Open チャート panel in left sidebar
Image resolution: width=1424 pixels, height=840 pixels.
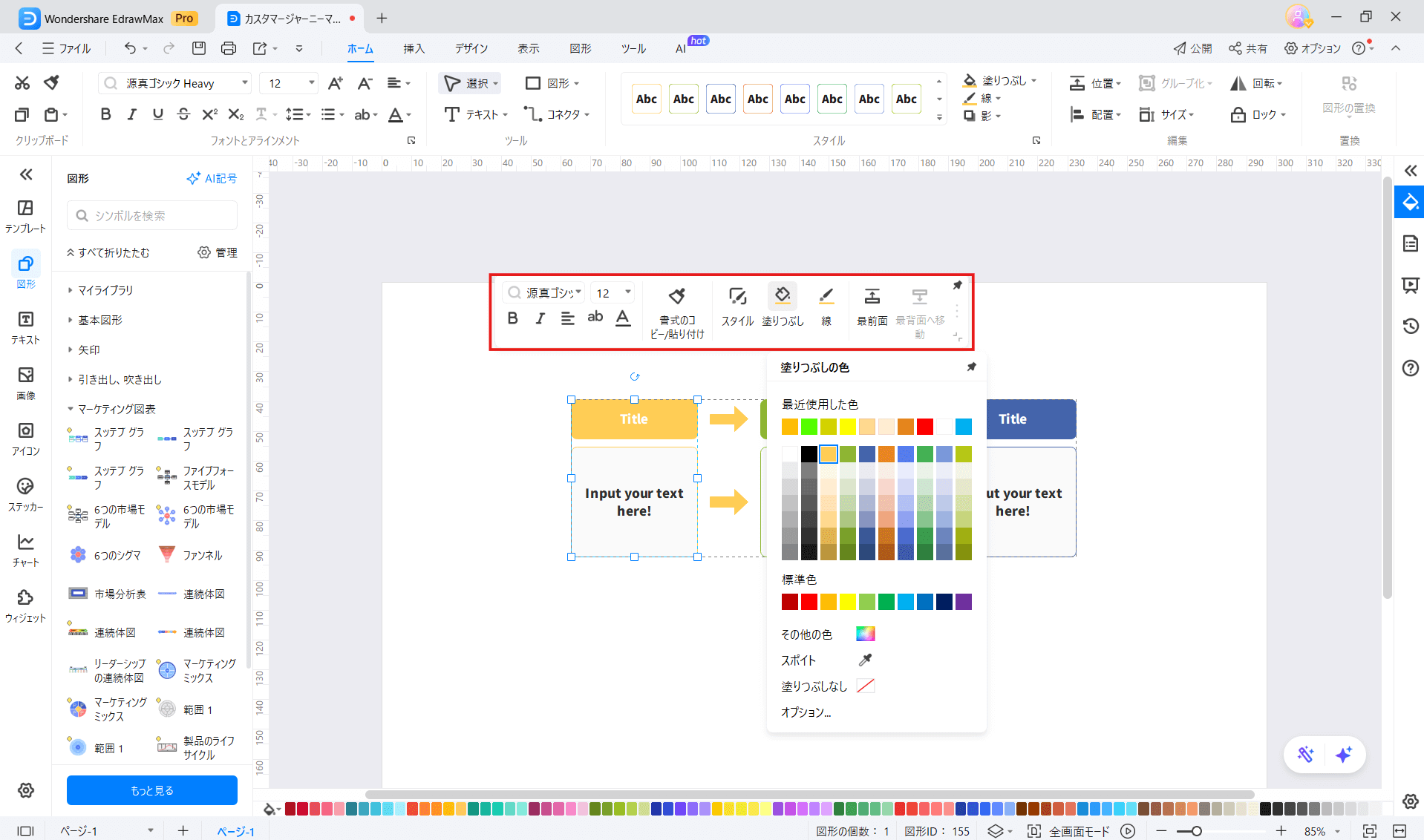25,550
